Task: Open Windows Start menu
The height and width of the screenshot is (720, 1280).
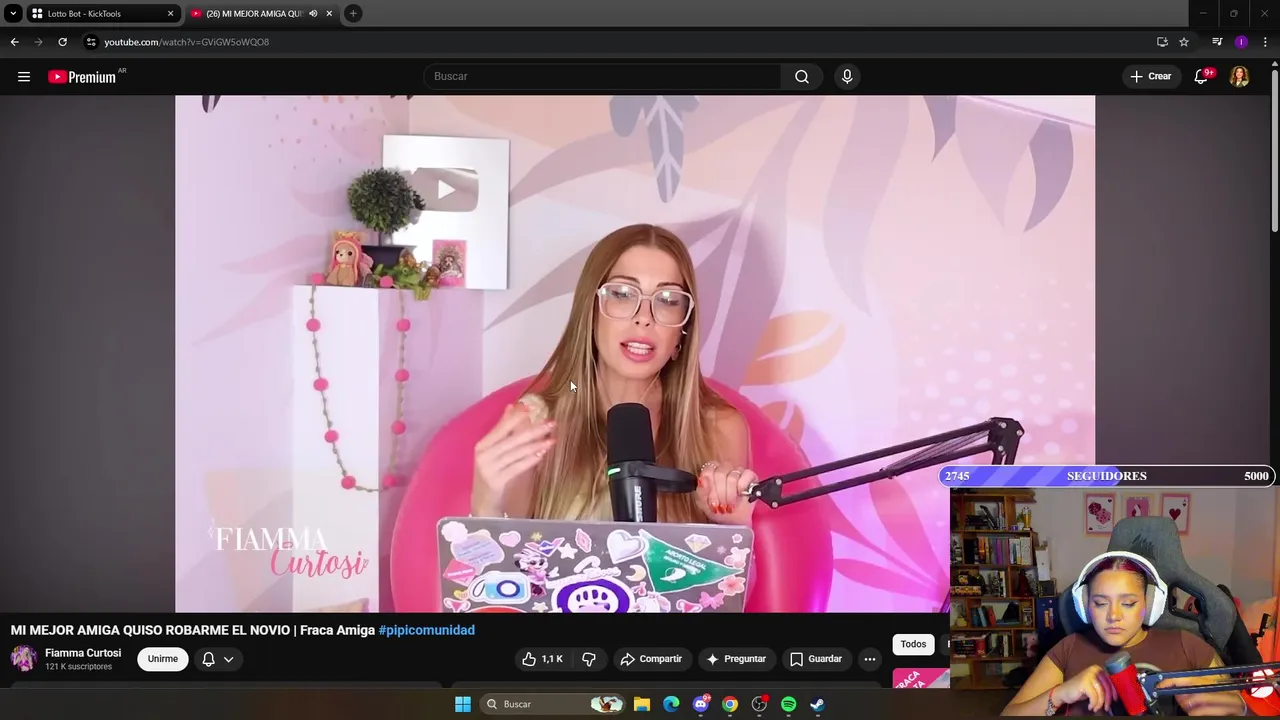Action: click(463, 704)
